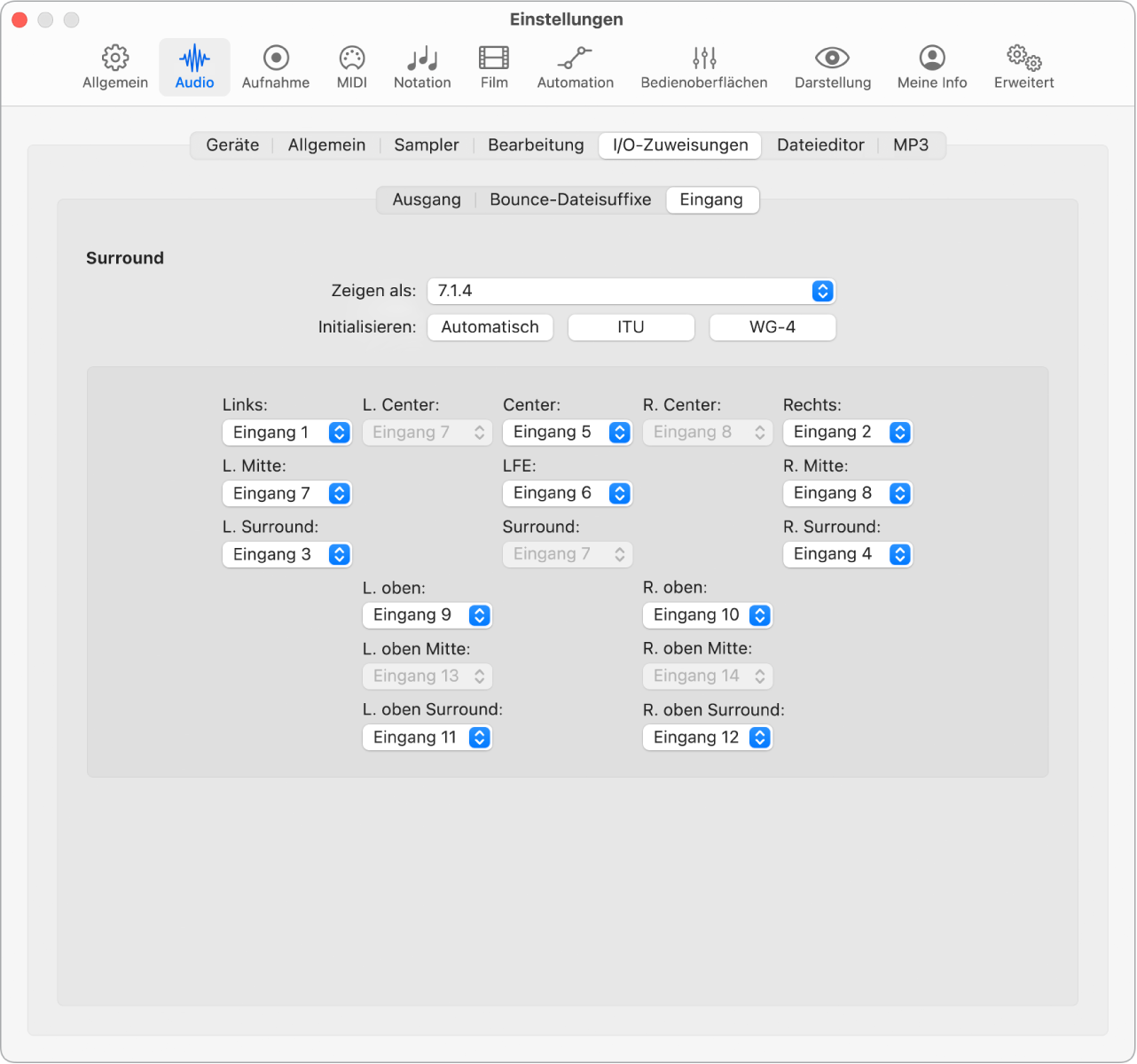Viewport: 1137px width, 1064px height.
Task: Open the Meine Info pane
Action: [932, 67]
